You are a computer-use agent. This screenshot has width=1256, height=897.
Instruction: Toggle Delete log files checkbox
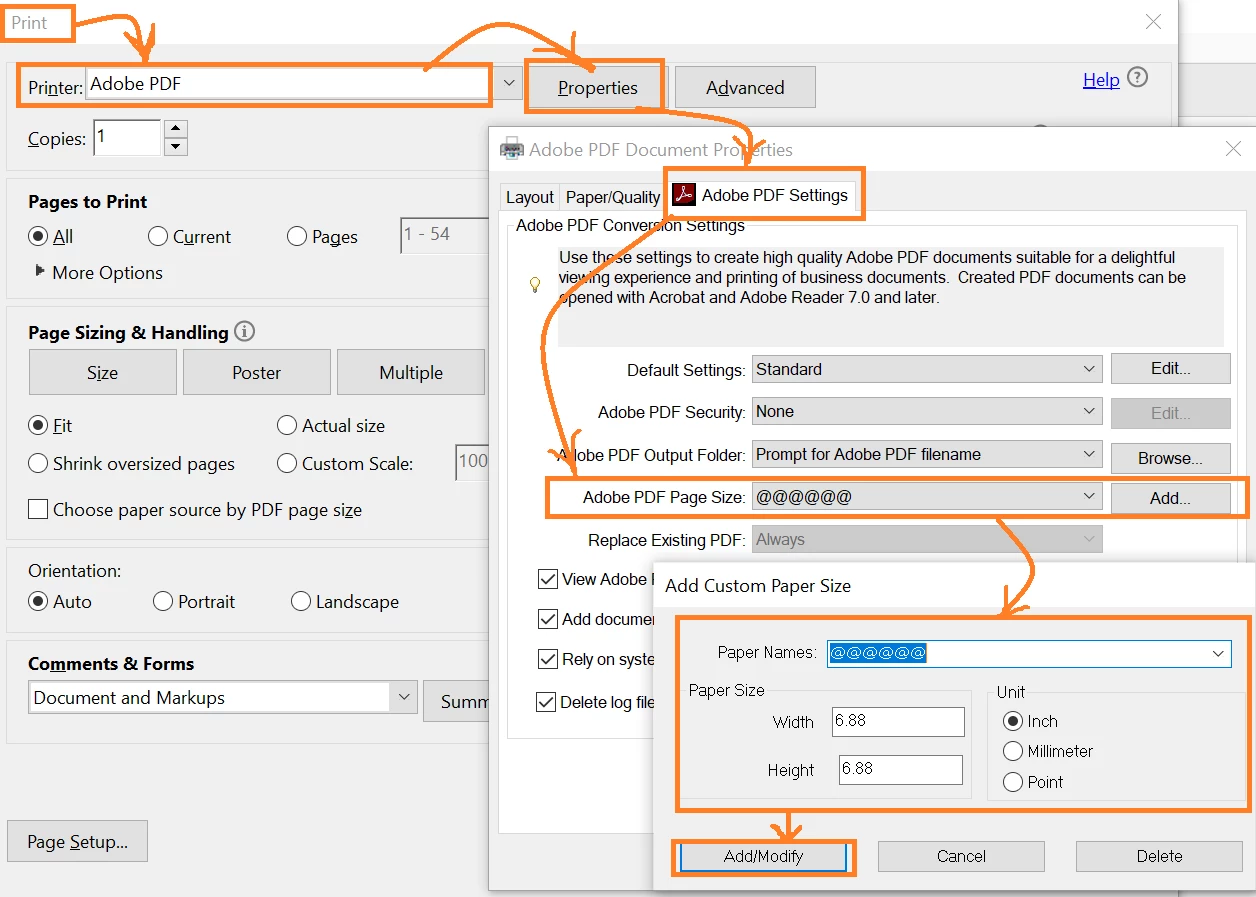click(x=546, y=702)
